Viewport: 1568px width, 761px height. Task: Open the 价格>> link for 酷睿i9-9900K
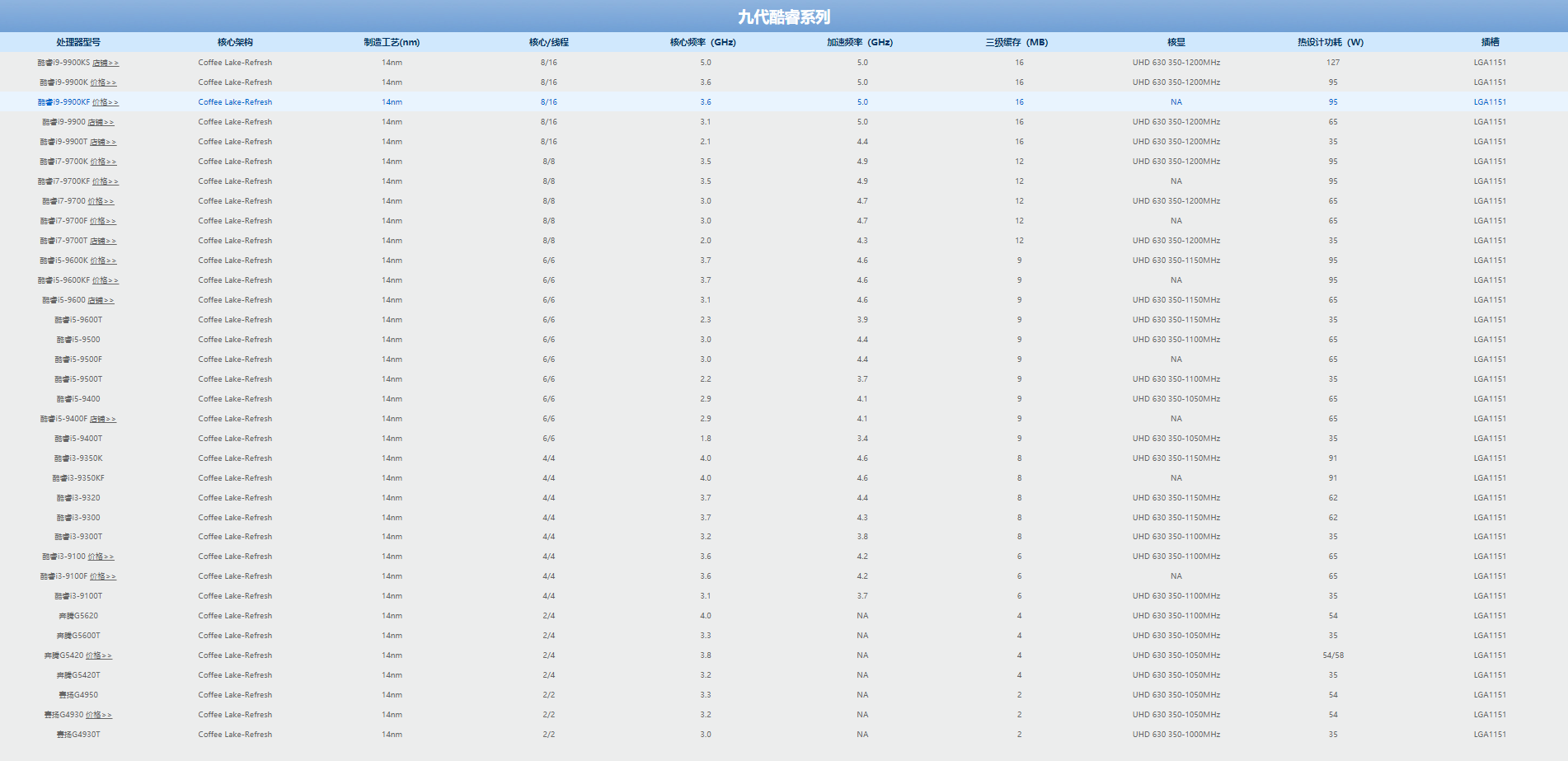[103, 82]
